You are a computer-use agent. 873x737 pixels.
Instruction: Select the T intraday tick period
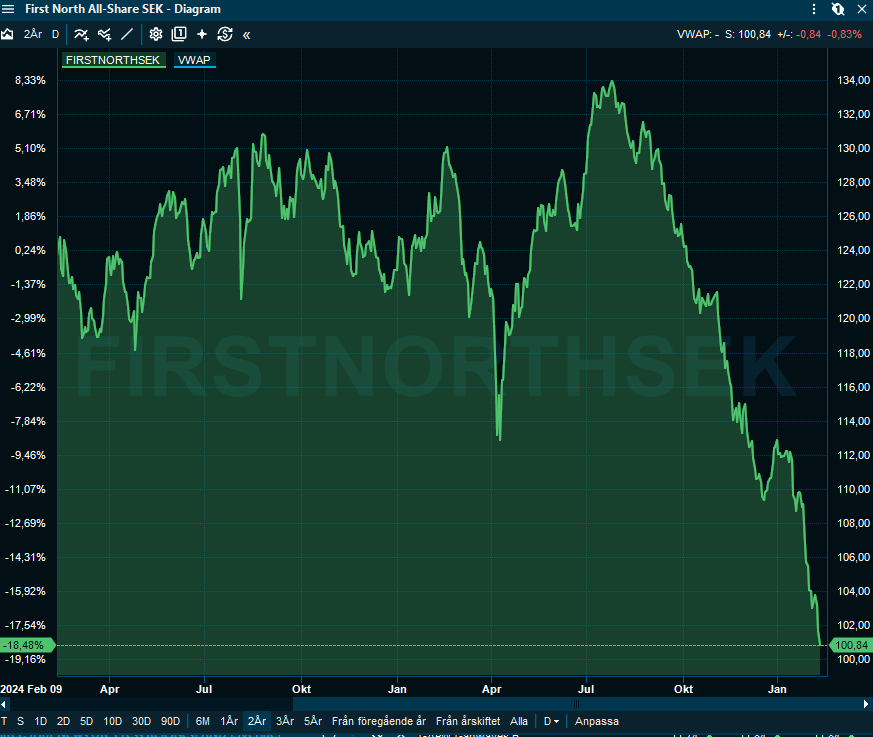4,721
